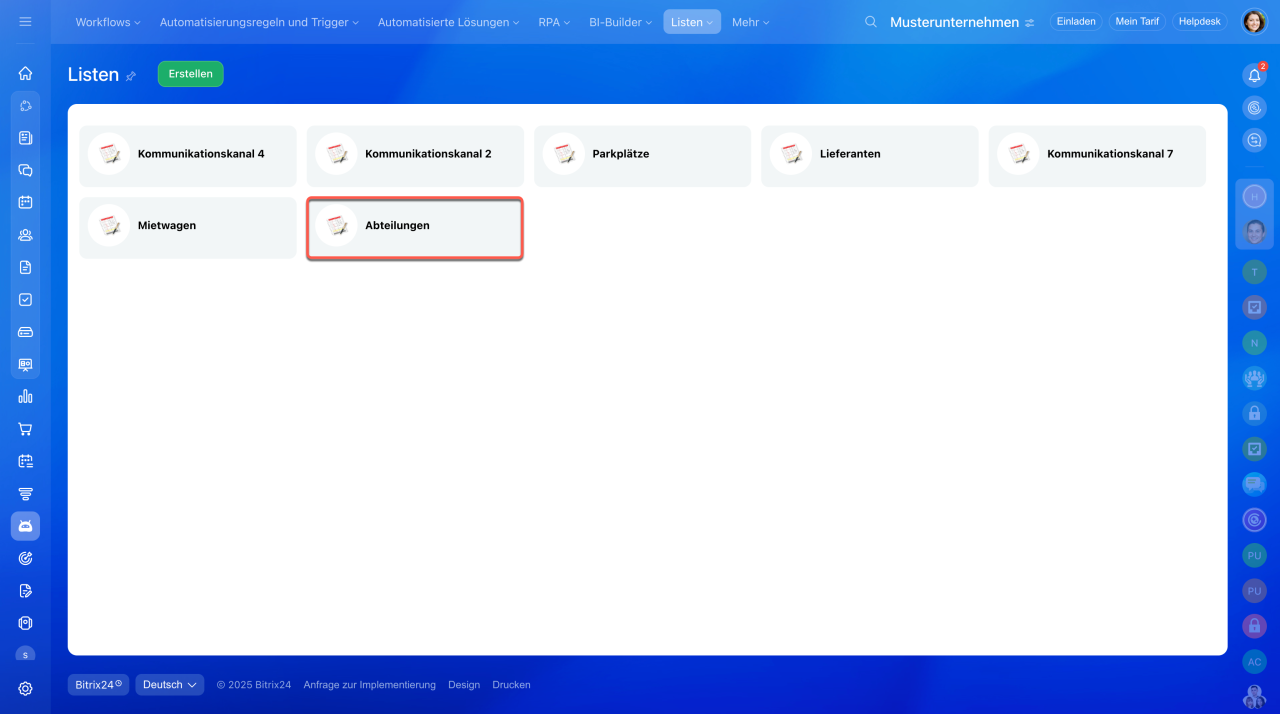Screen dimensions: 1280x714
Task: Open the chat-search icon in right panel
Action: (1254, 141)
